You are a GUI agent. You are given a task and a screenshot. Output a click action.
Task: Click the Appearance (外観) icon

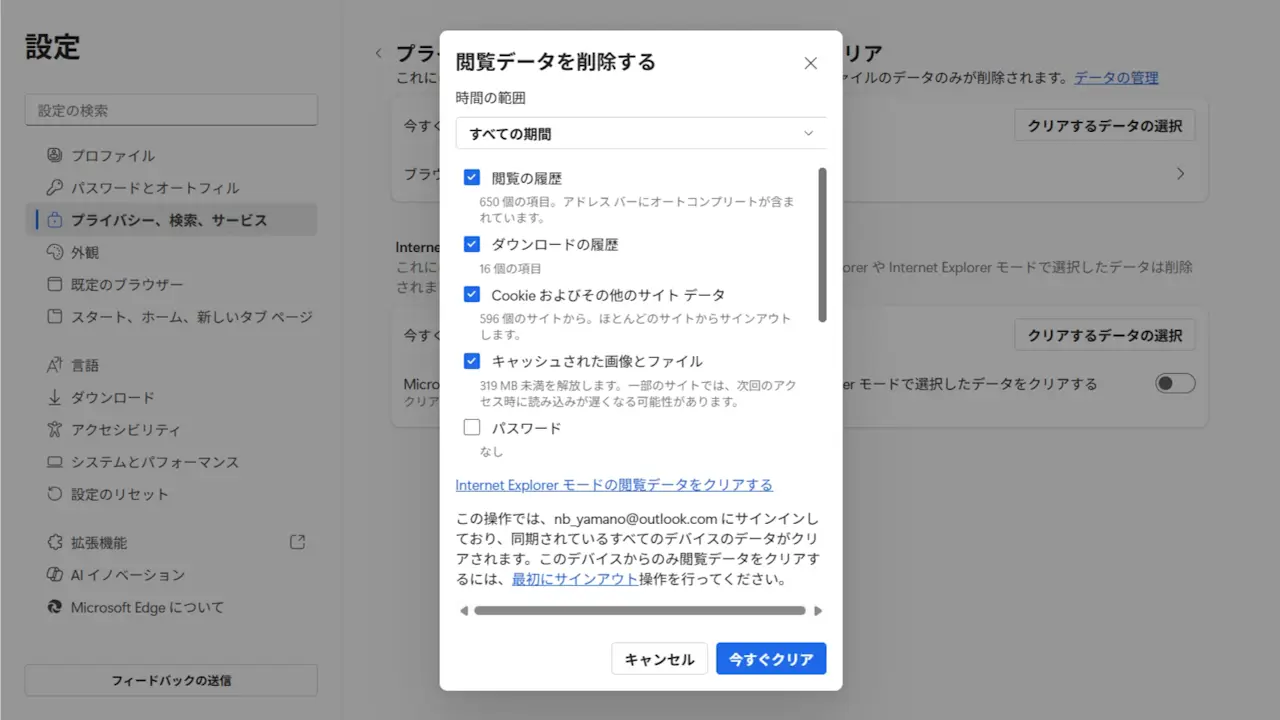tap(55, 253)
